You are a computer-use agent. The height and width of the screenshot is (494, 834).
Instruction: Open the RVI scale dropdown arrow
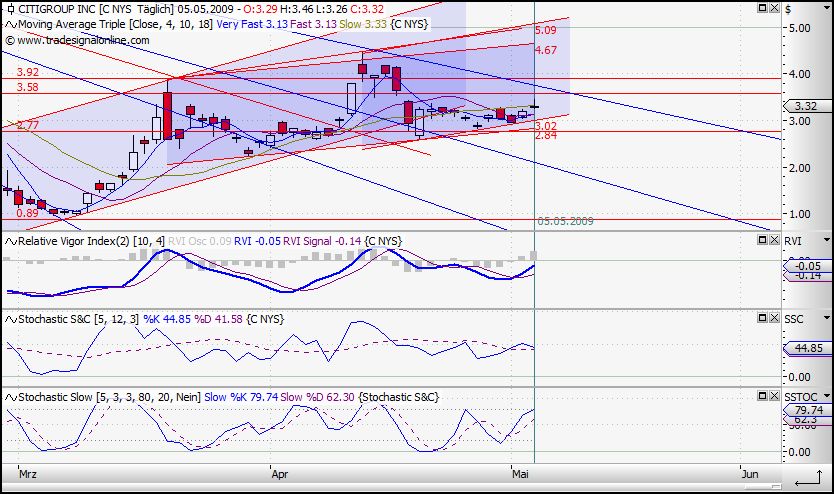pyautogui.click(x=827, y=240)
